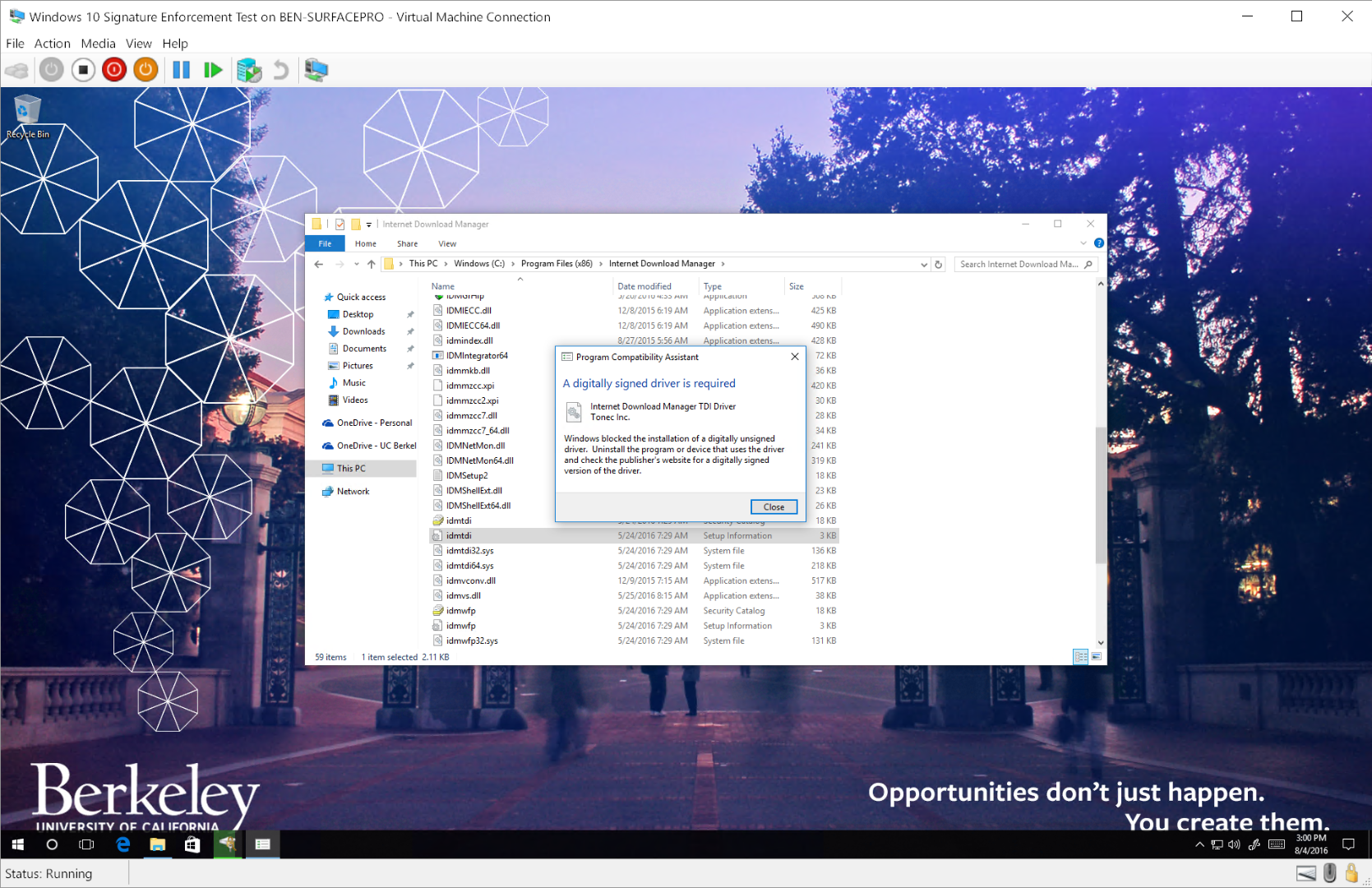
Task: Open Customize Quick Access Toolbar dropdown
Action: tap(369, 224)
